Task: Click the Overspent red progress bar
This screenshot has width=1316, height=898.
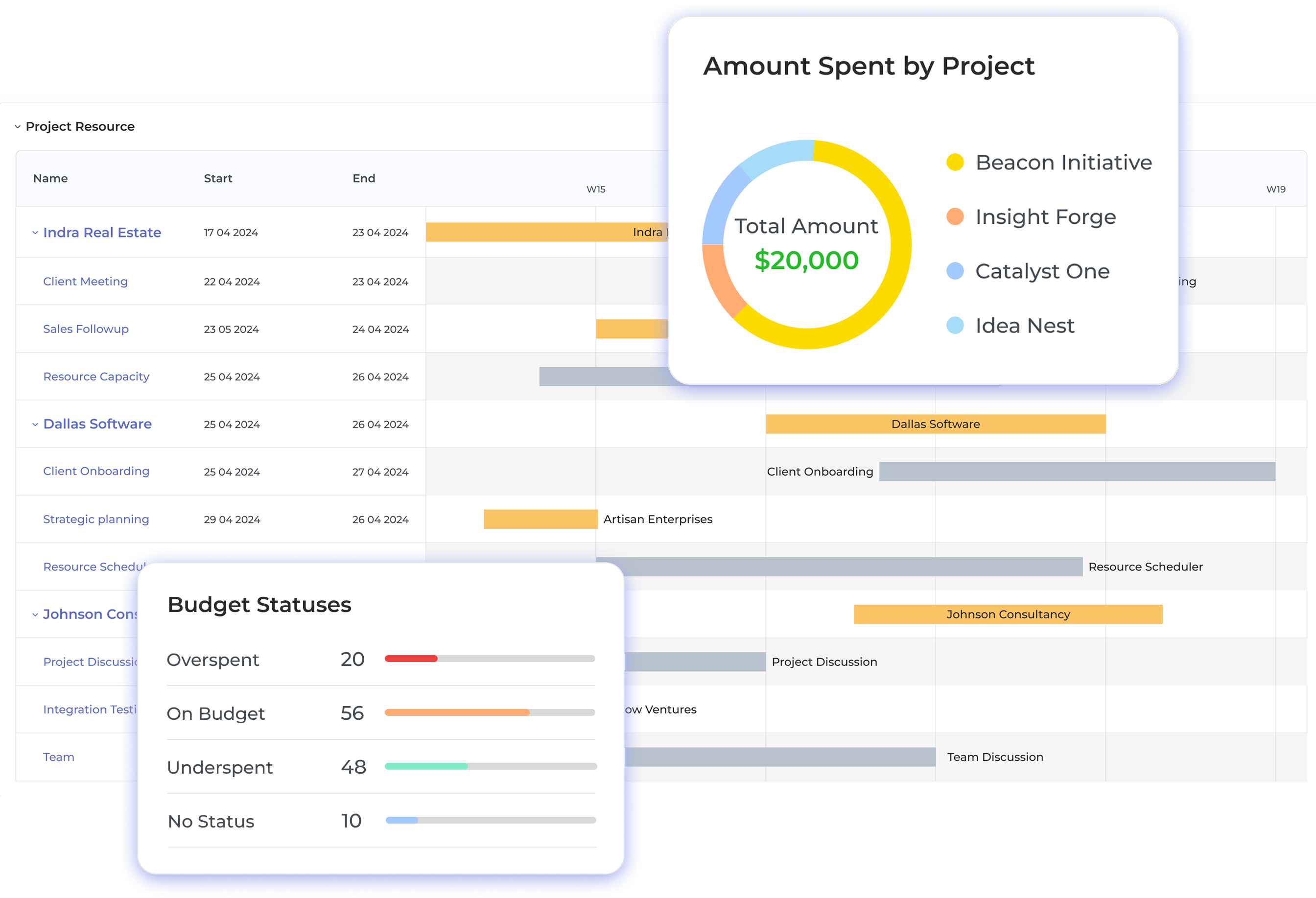Action: (411, 659)
